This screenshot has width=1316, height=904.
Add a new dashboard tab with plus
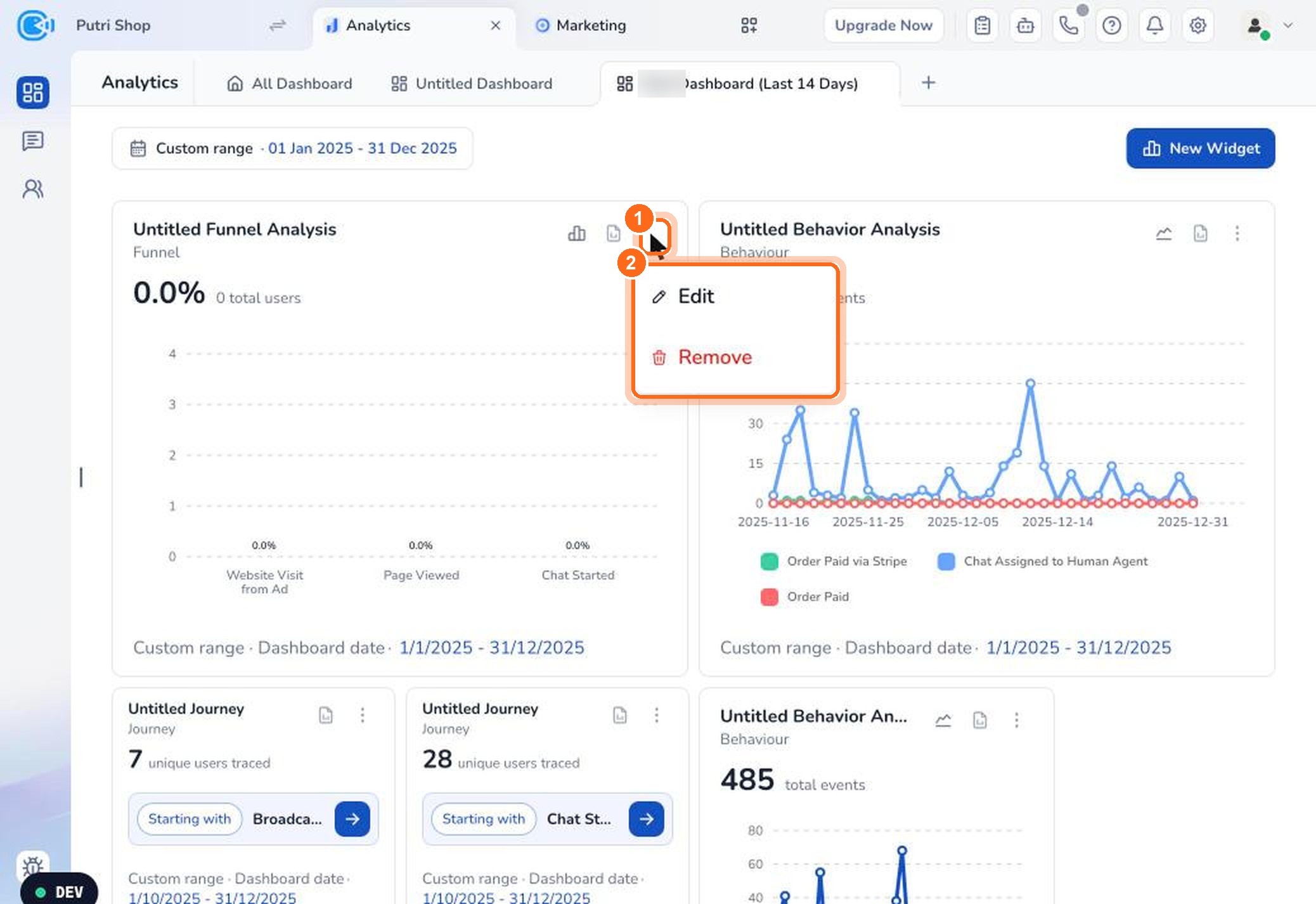point(929,83)
